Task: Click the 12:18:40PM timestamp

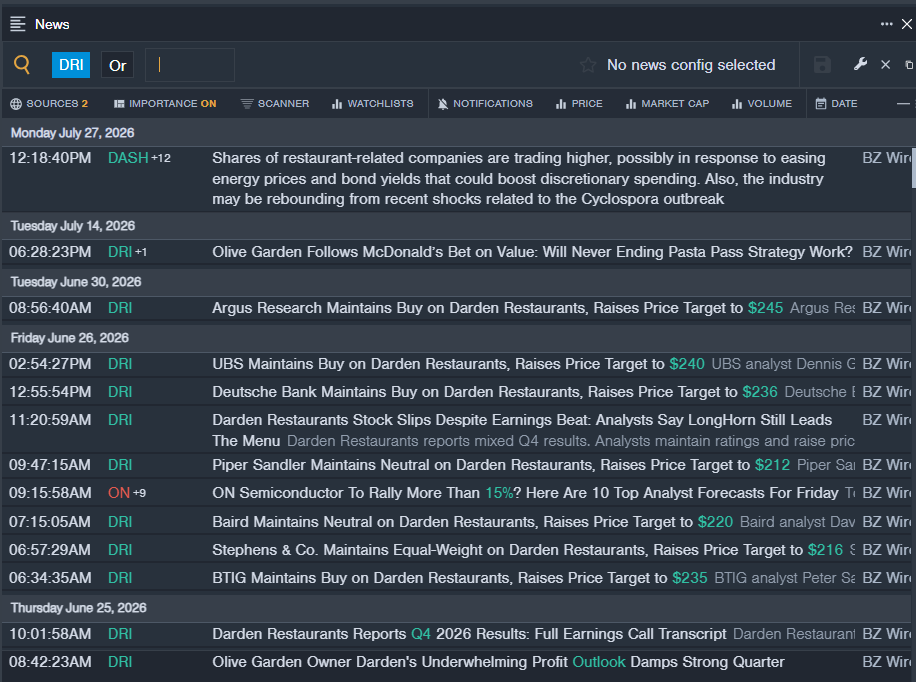Action: tap(50, 158)
